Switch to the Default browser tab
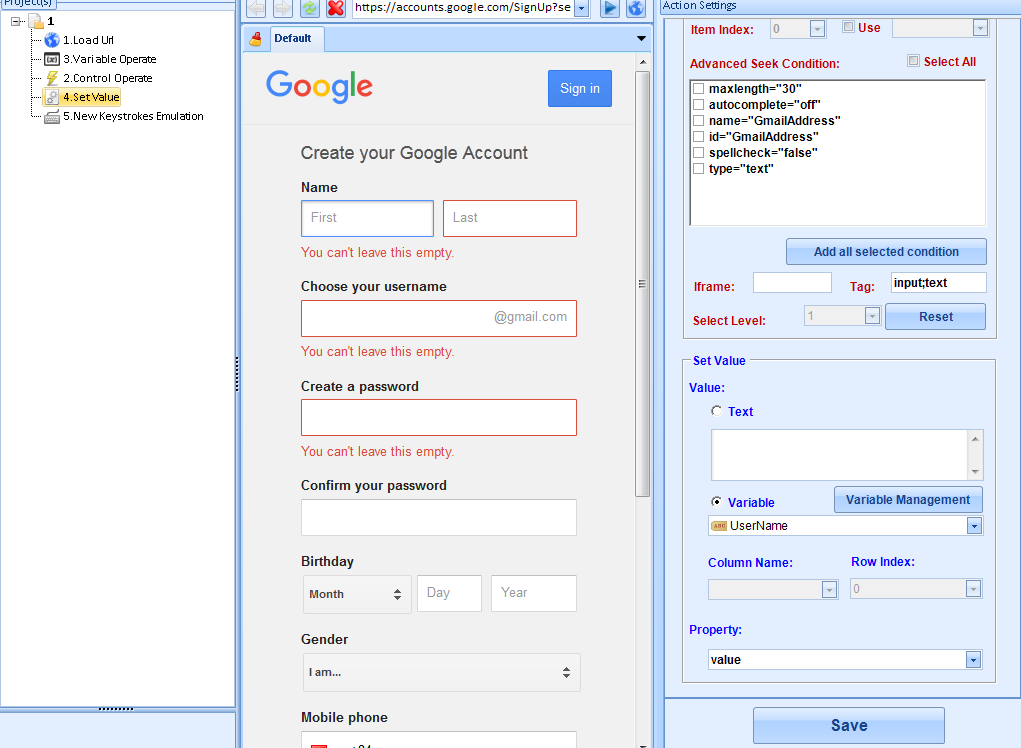 pyautogui.click(x=292, y=39)
